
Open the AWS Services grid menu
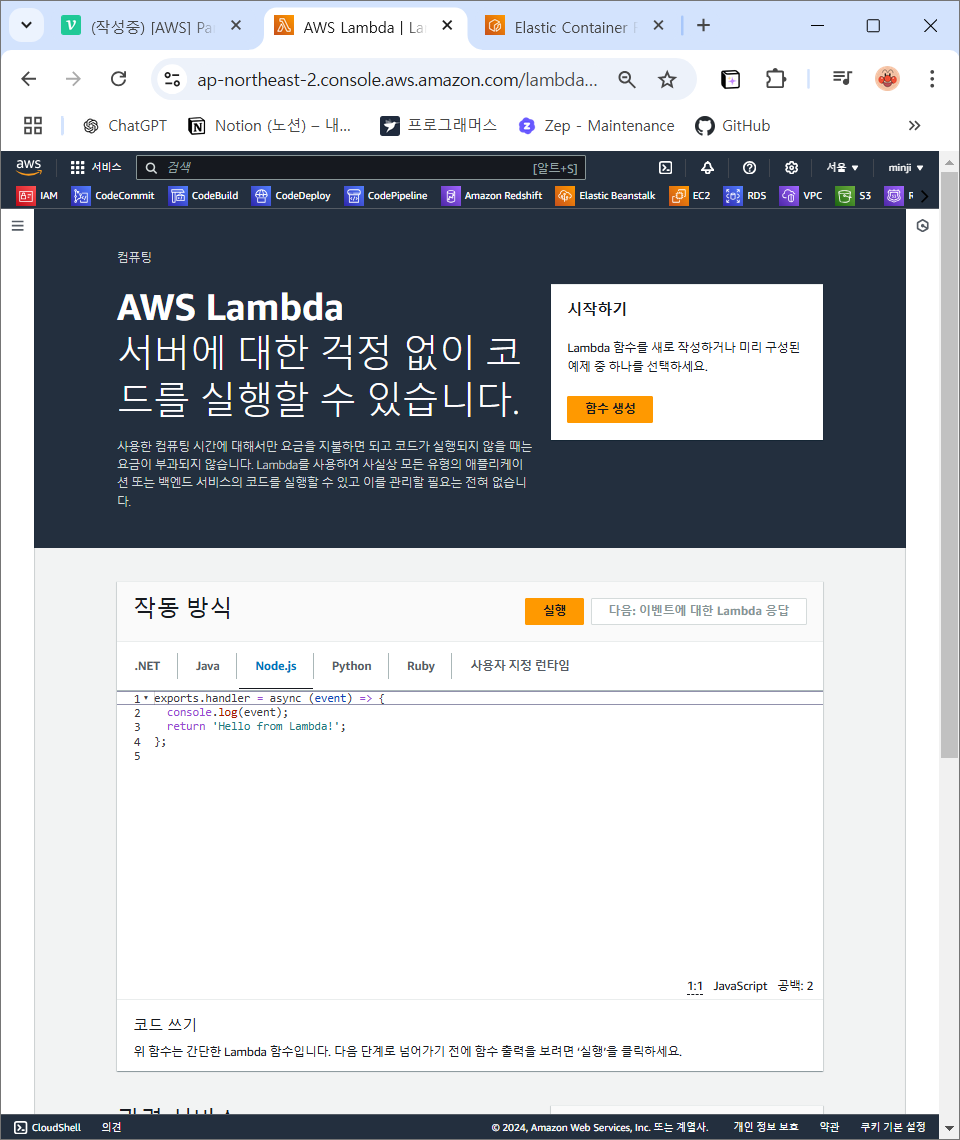pyautogui.click(x=95, y=167)
